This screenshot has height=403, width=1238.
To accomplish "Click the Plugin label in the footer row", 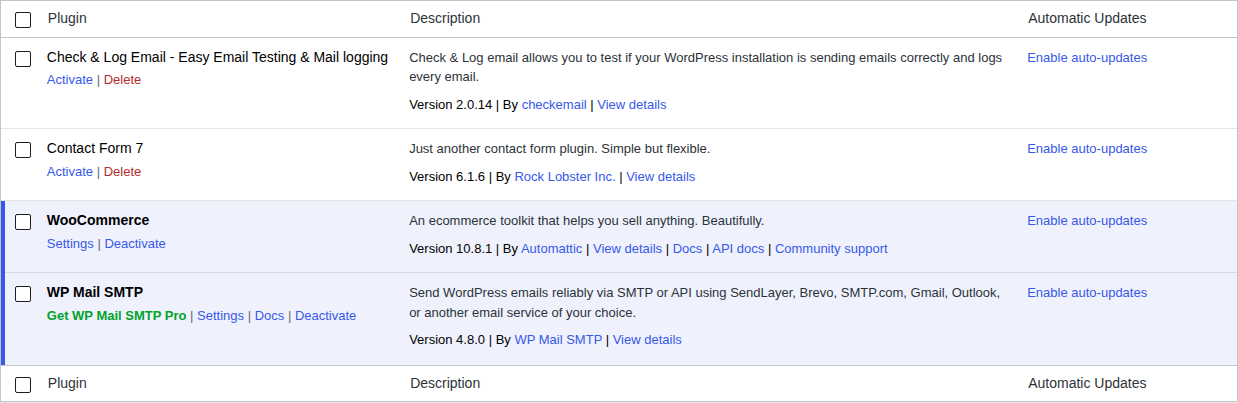I will pos(67,383).
